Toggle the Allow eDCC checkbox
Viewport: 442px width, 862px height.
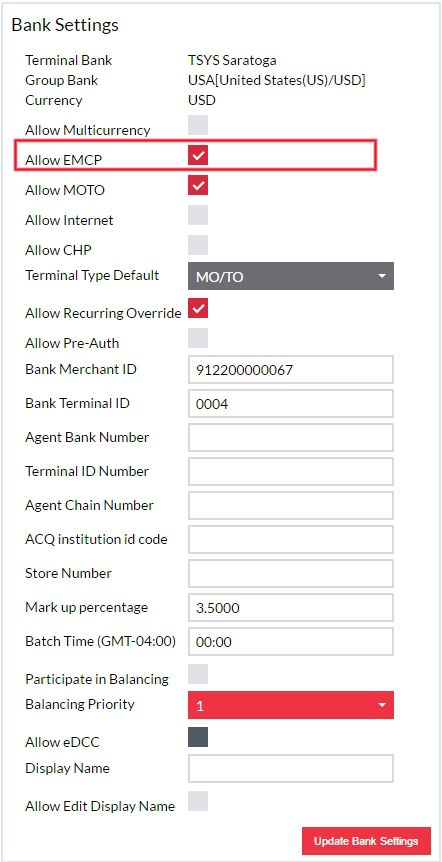click(x=198, y=737)
